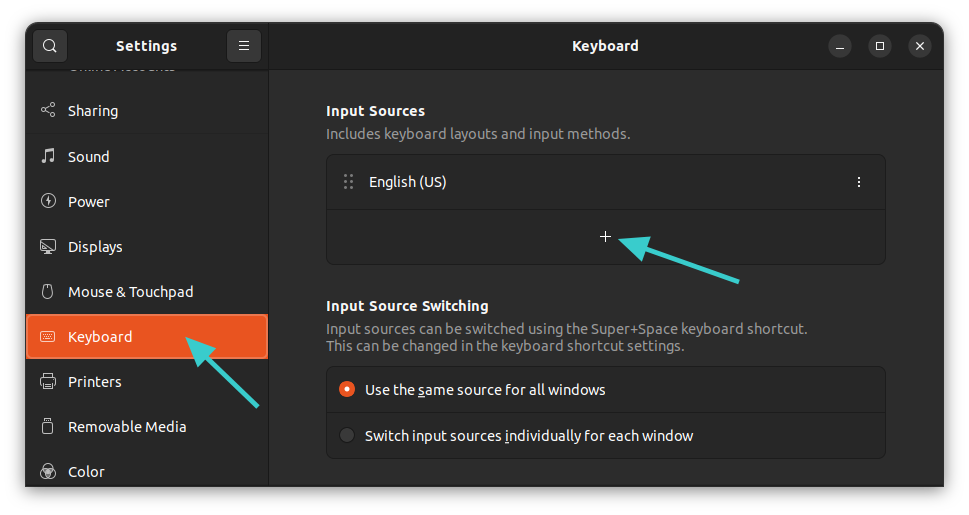The image size is (969, 515).
Task: Click the Color icon in sidebar
Action: [48, 471]
